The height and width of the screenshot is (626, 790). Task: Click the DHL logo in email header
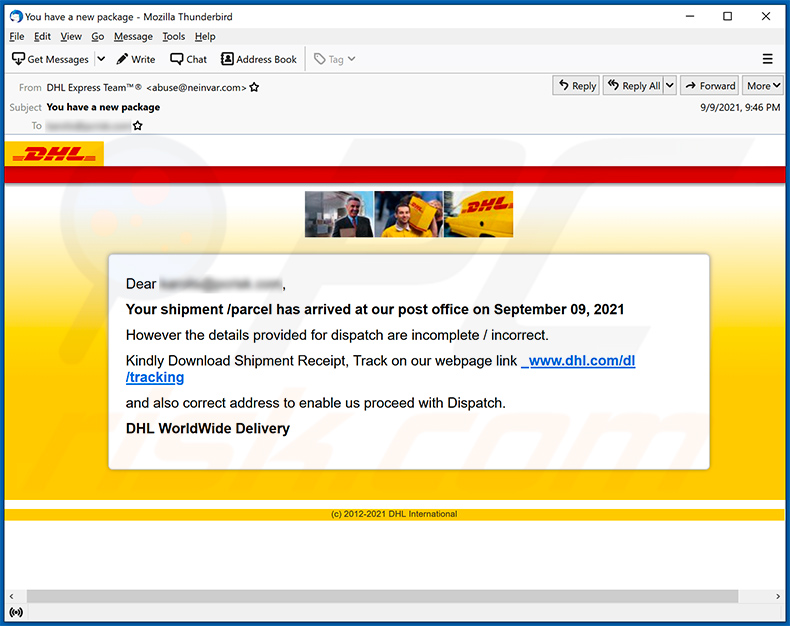pyautogui.click(x=54, y=154)
